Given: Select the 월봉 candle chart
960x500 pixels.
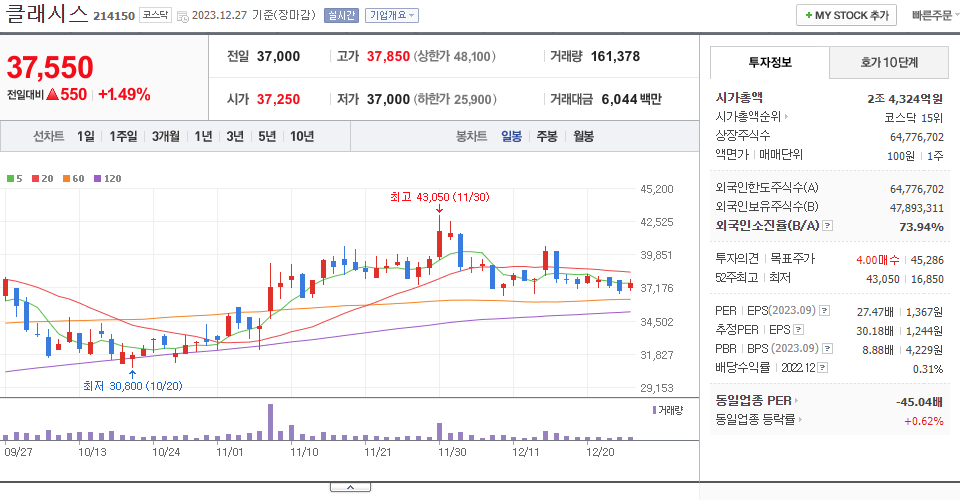Looking at the screenshot, I should 583,136.
